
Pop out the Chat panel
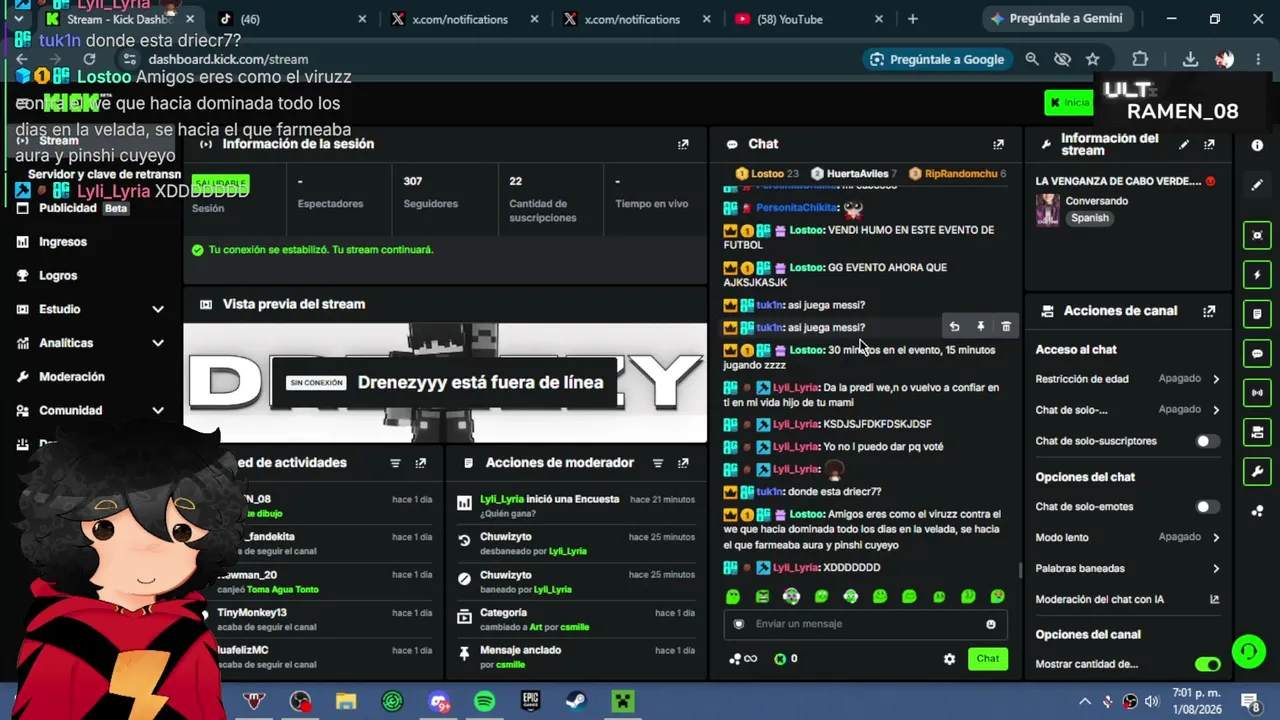click(998, 144)
